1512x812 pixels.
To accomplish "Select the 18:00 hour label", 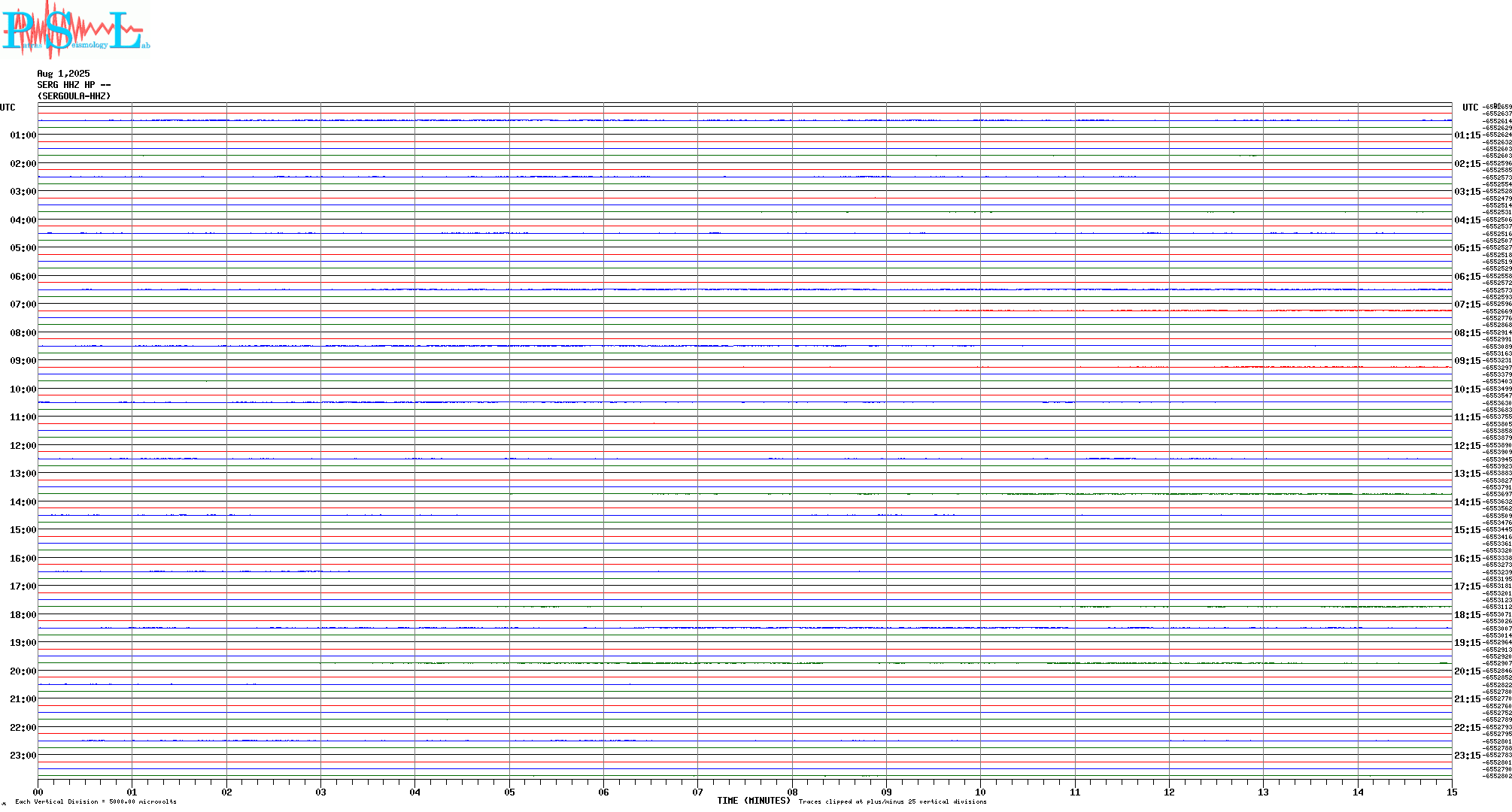I will tap(23, 615).
